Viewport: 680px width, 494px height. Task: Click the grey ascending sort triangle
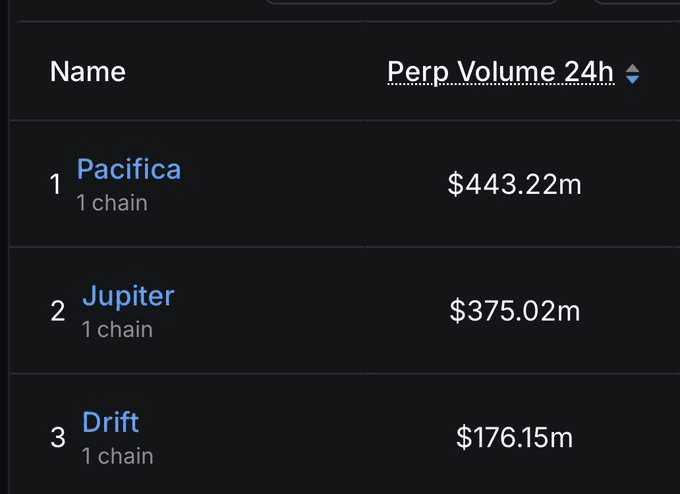point(632,68)
